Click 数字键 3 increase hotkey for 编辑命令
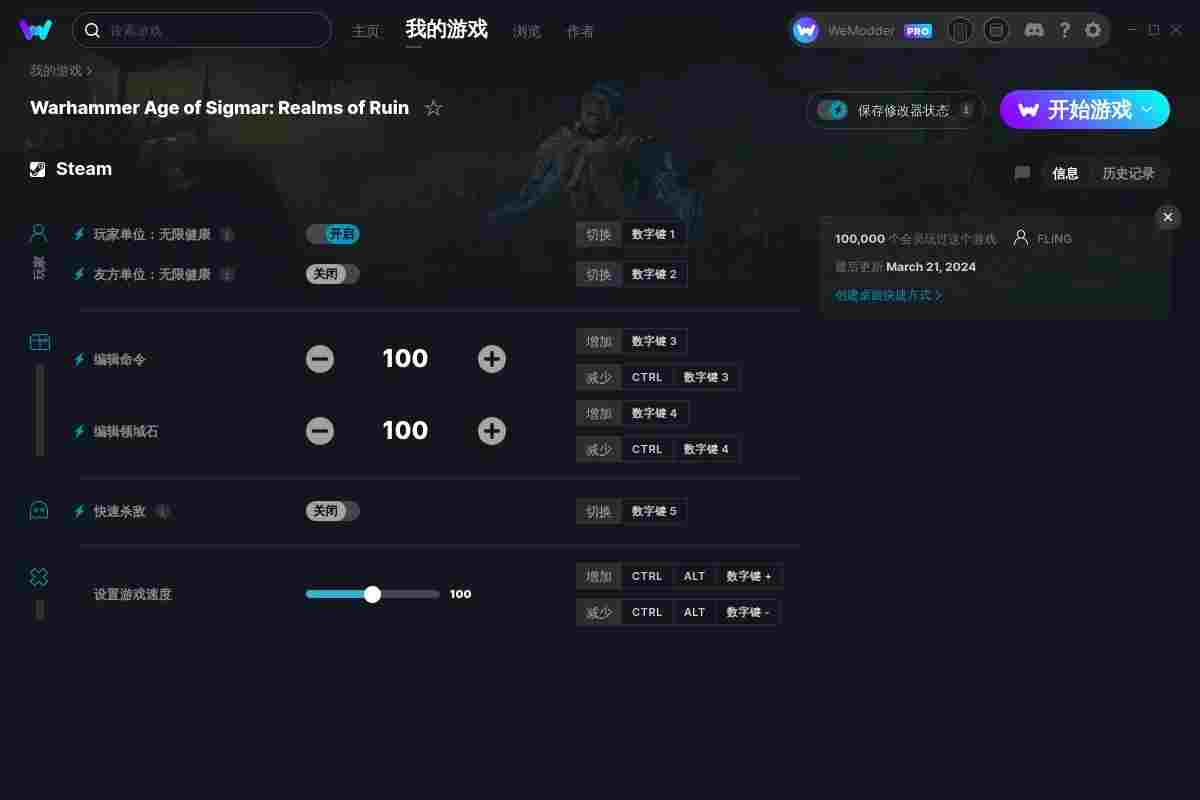The width and height of the screenshot is (1200, 800). (654, 341)
